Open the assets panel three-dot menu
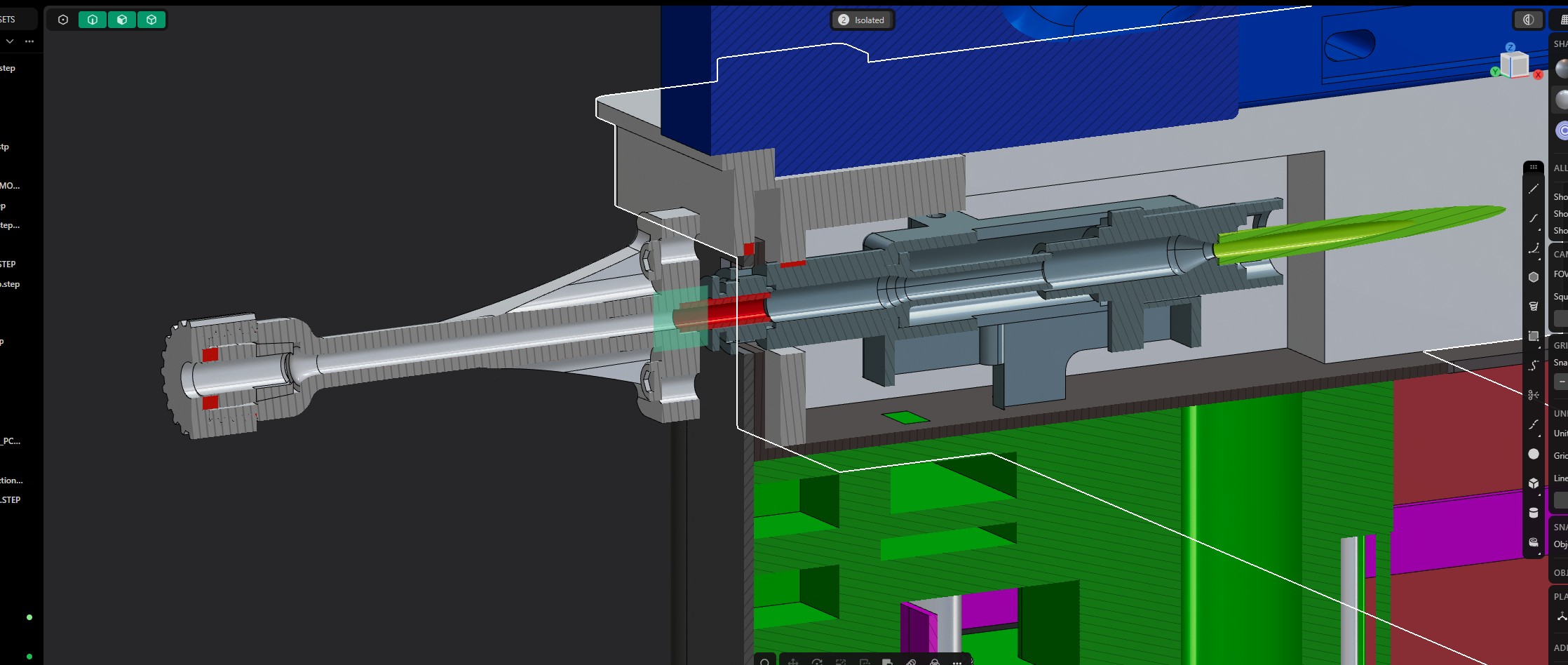Image resolution: width=1568 pixels, height=665 pixels. point(29,41)
